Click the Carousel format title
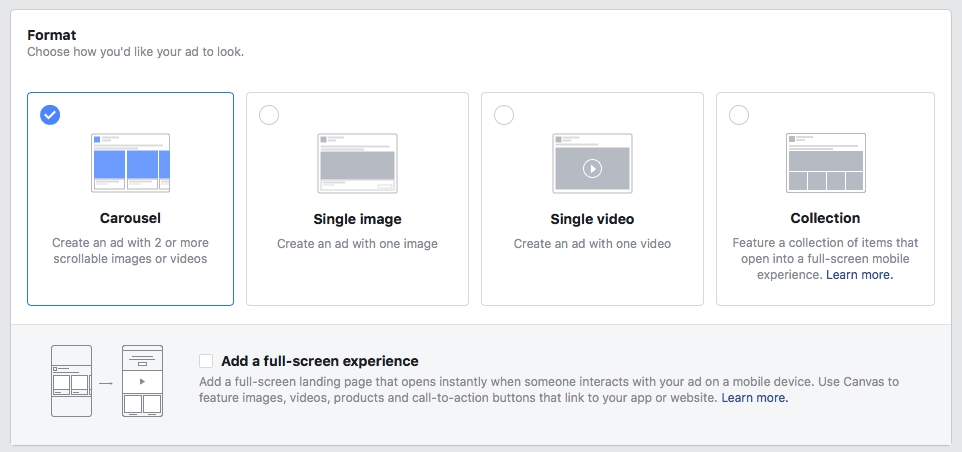The width and height of the screenshot is (962, 452). [x=130, y=218]
